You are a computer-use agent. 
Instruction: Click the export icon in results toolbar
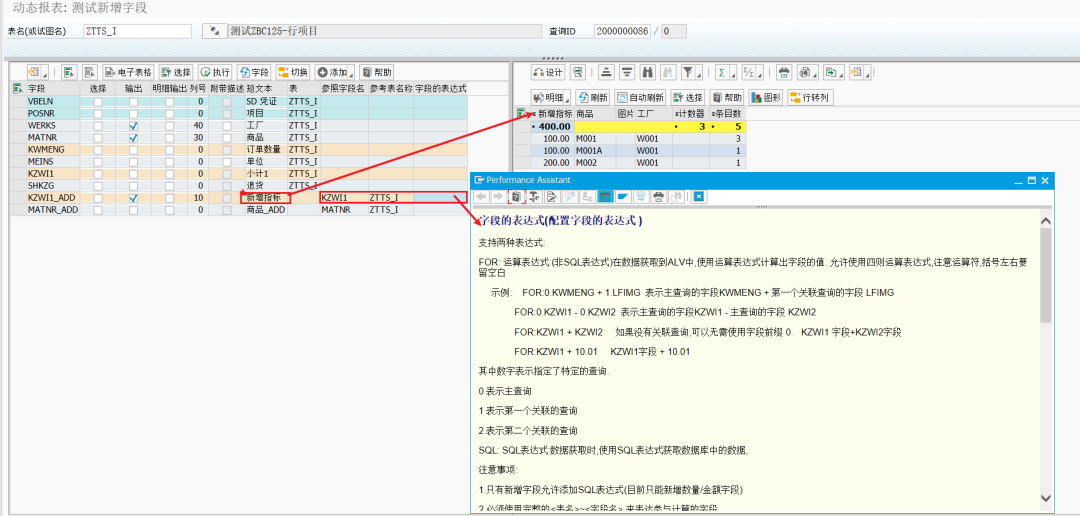(x=831, y=72)
